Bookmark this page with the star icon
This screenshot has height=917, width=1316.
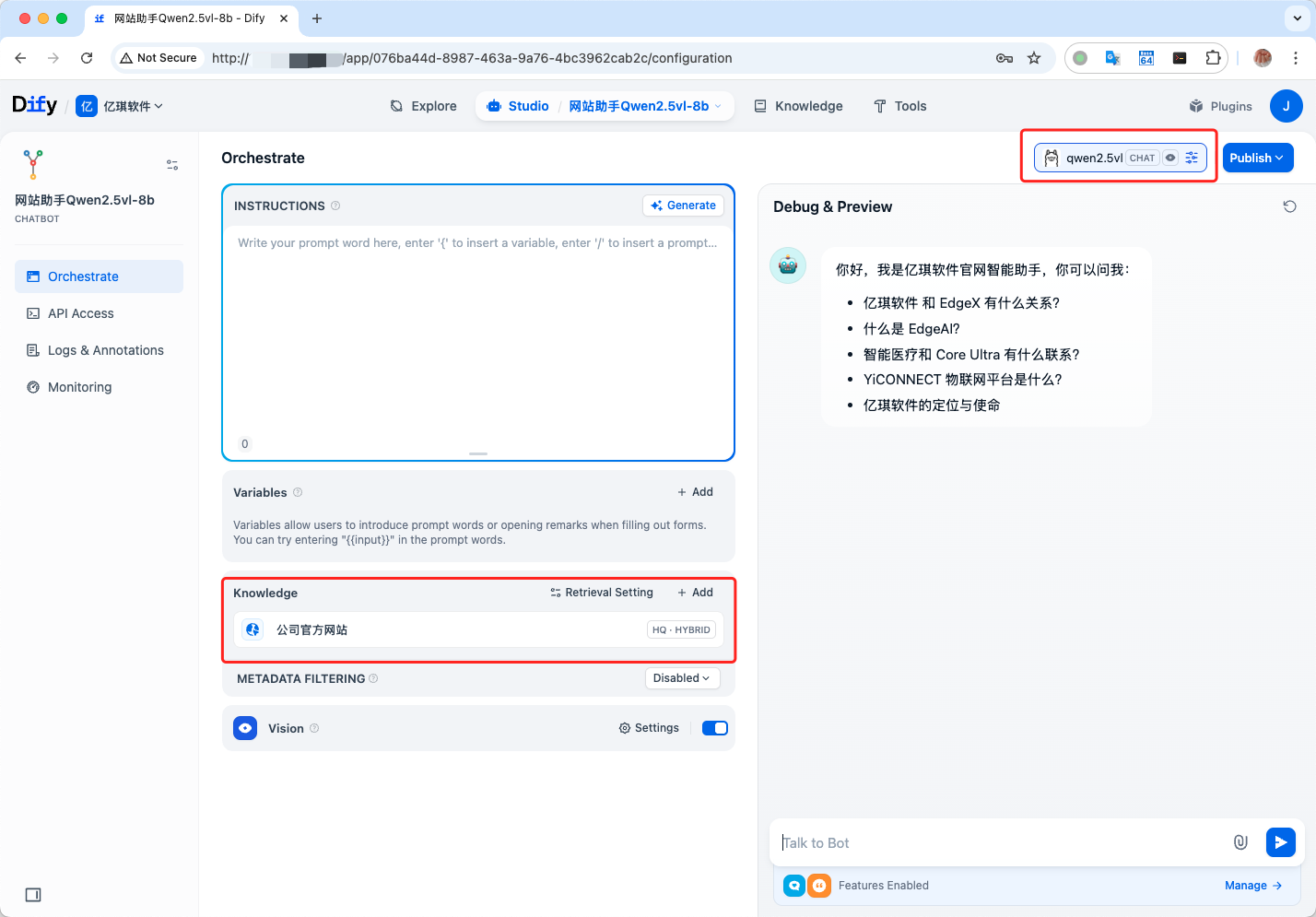tap(1034, 58)
